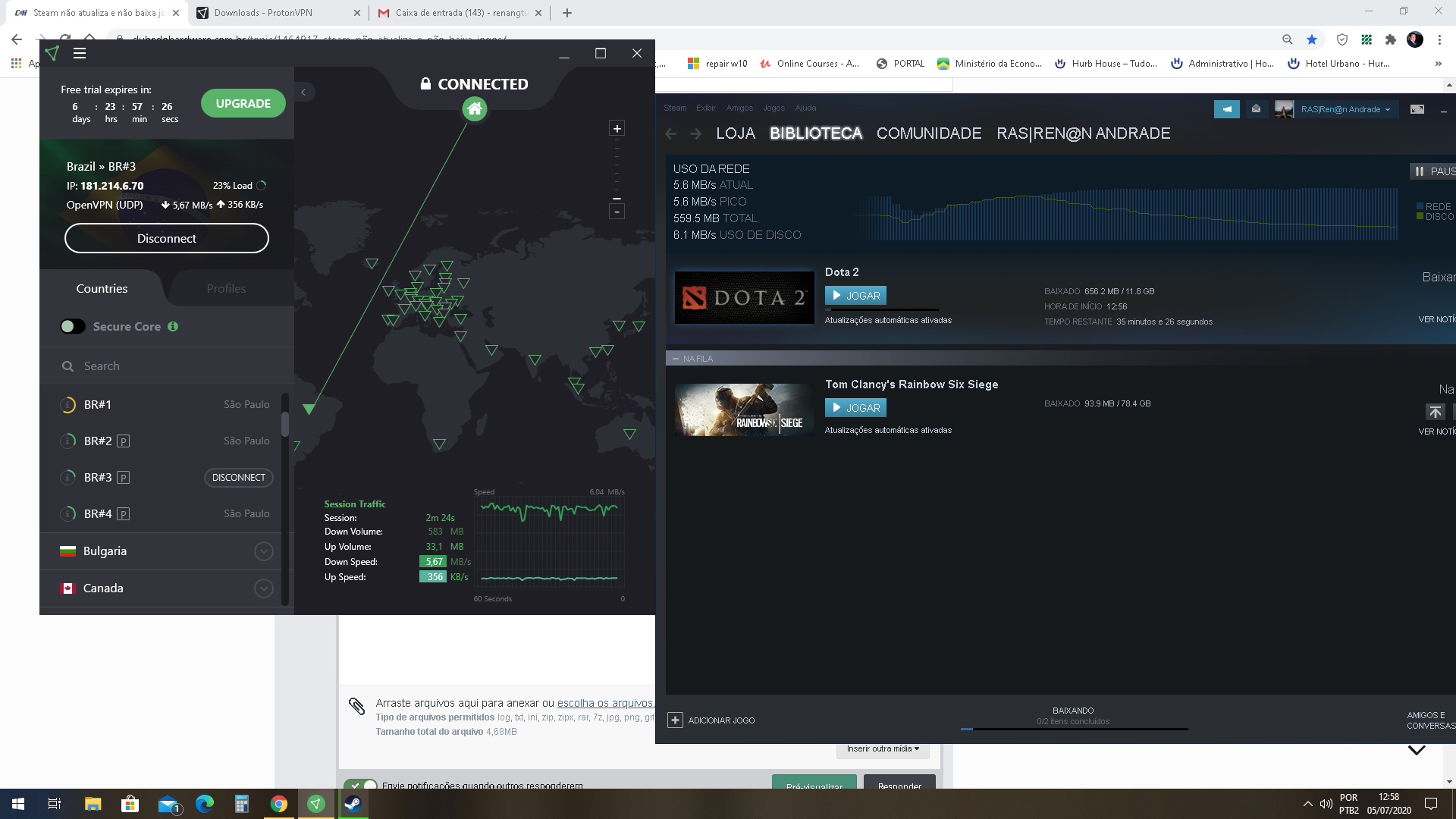Screen dimensions: 1456x819
Task: Click the search magnifier in the VPN country list
Action: click(x=68, y=366)
